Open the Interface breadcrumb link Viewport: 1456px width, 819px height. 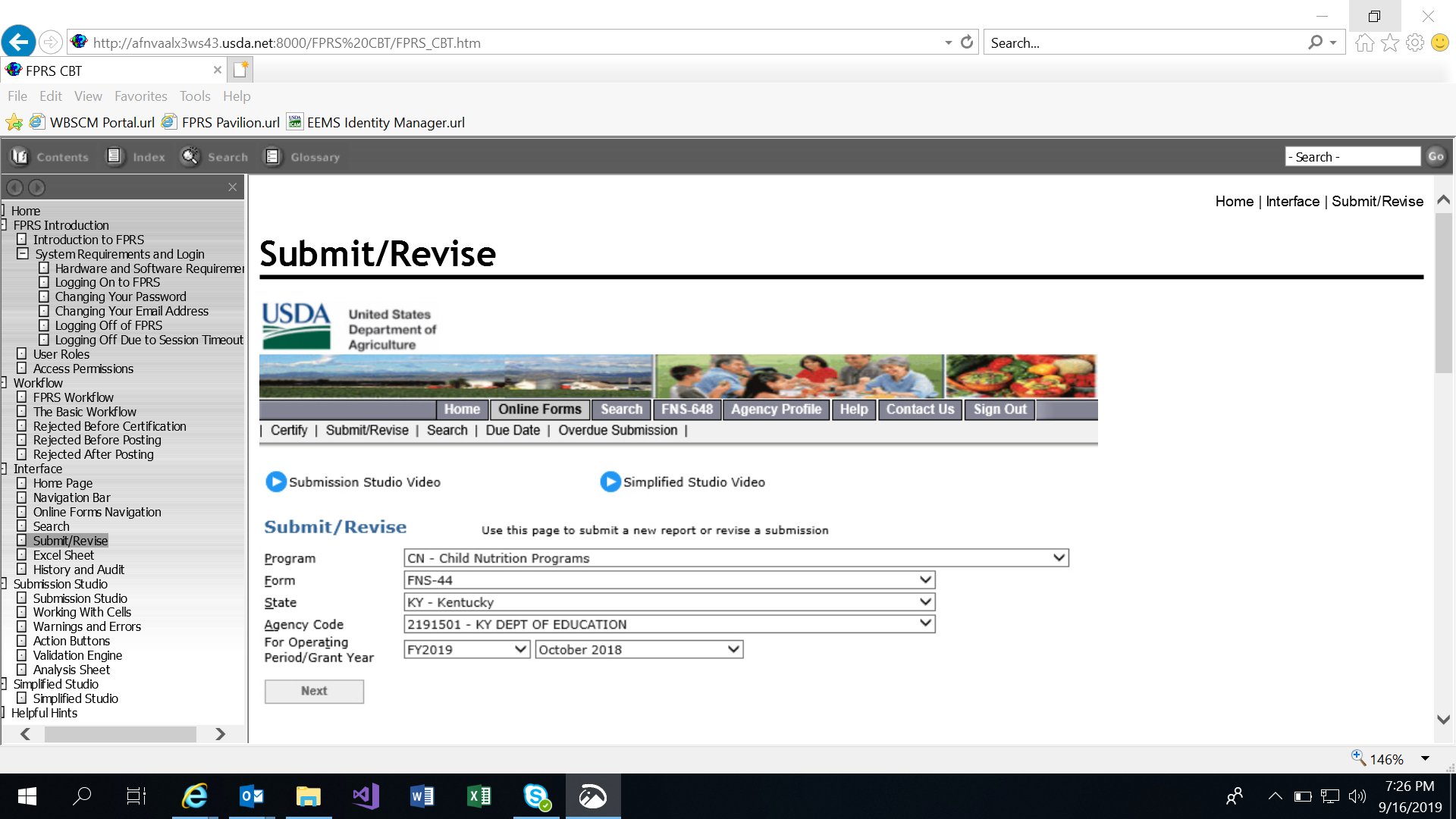coord(1292,201)
